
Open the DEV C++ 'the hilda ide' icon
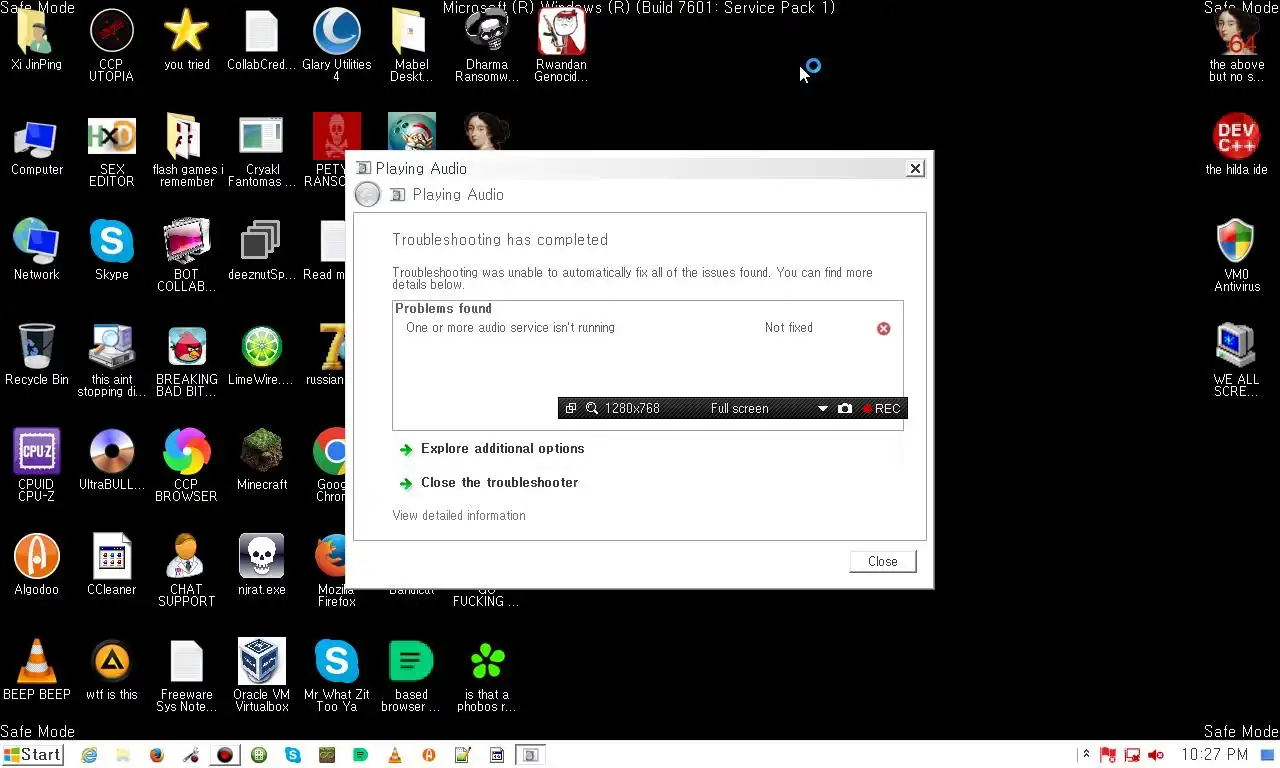pyautogui.click(x=1236, y=146)
